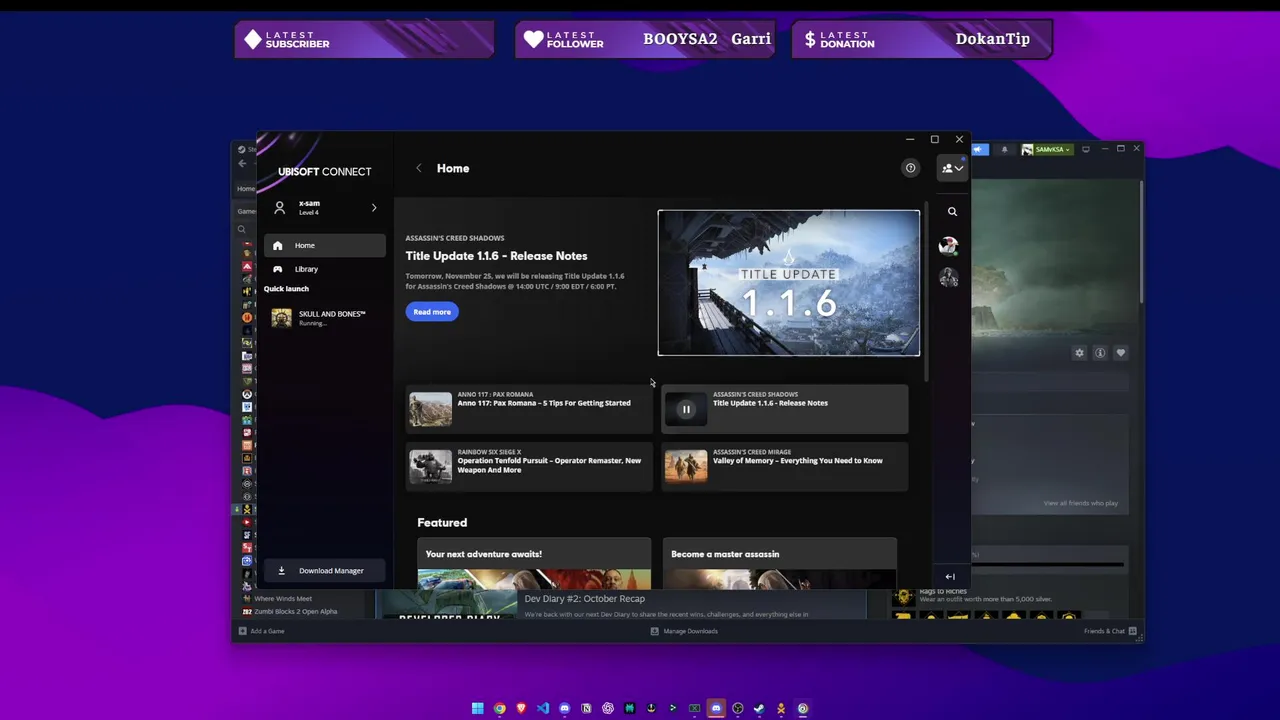Screen dimensions: 1280x720
Task: Open Brave browser from the taskbar
Action: point(521,708)
